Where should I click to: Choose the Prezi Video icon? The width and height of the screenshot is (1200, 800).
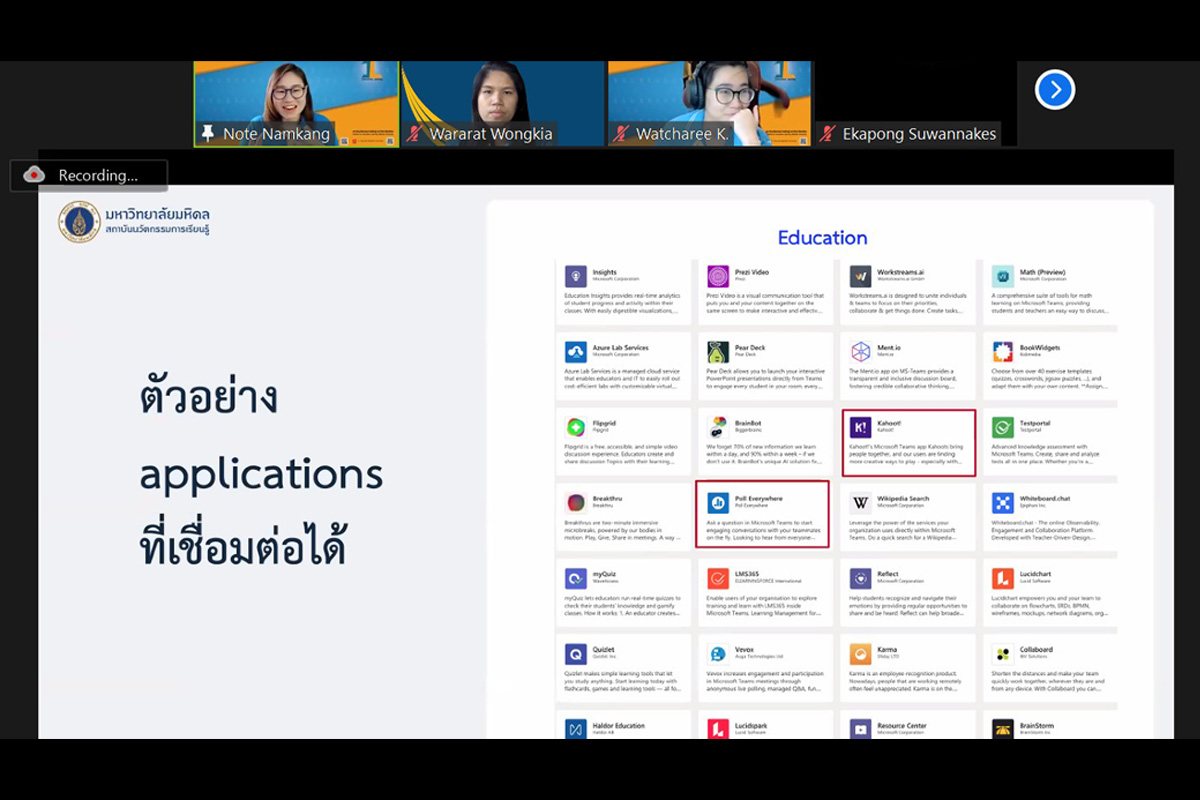click(x=717, y=276)
